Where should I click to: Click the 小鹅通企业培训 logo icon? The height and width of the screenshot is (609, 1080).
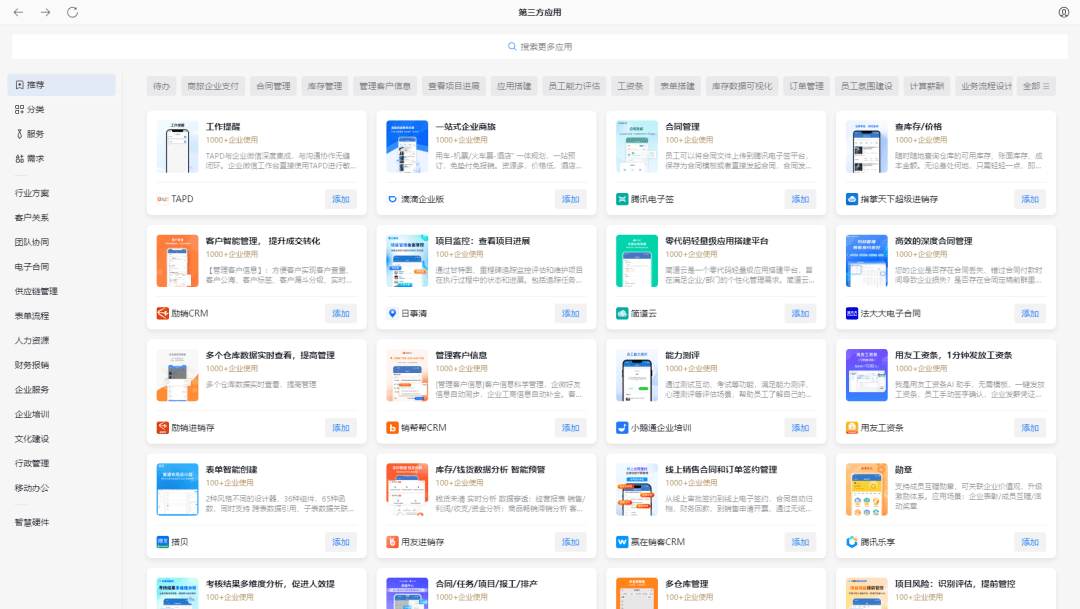(622, 428)
